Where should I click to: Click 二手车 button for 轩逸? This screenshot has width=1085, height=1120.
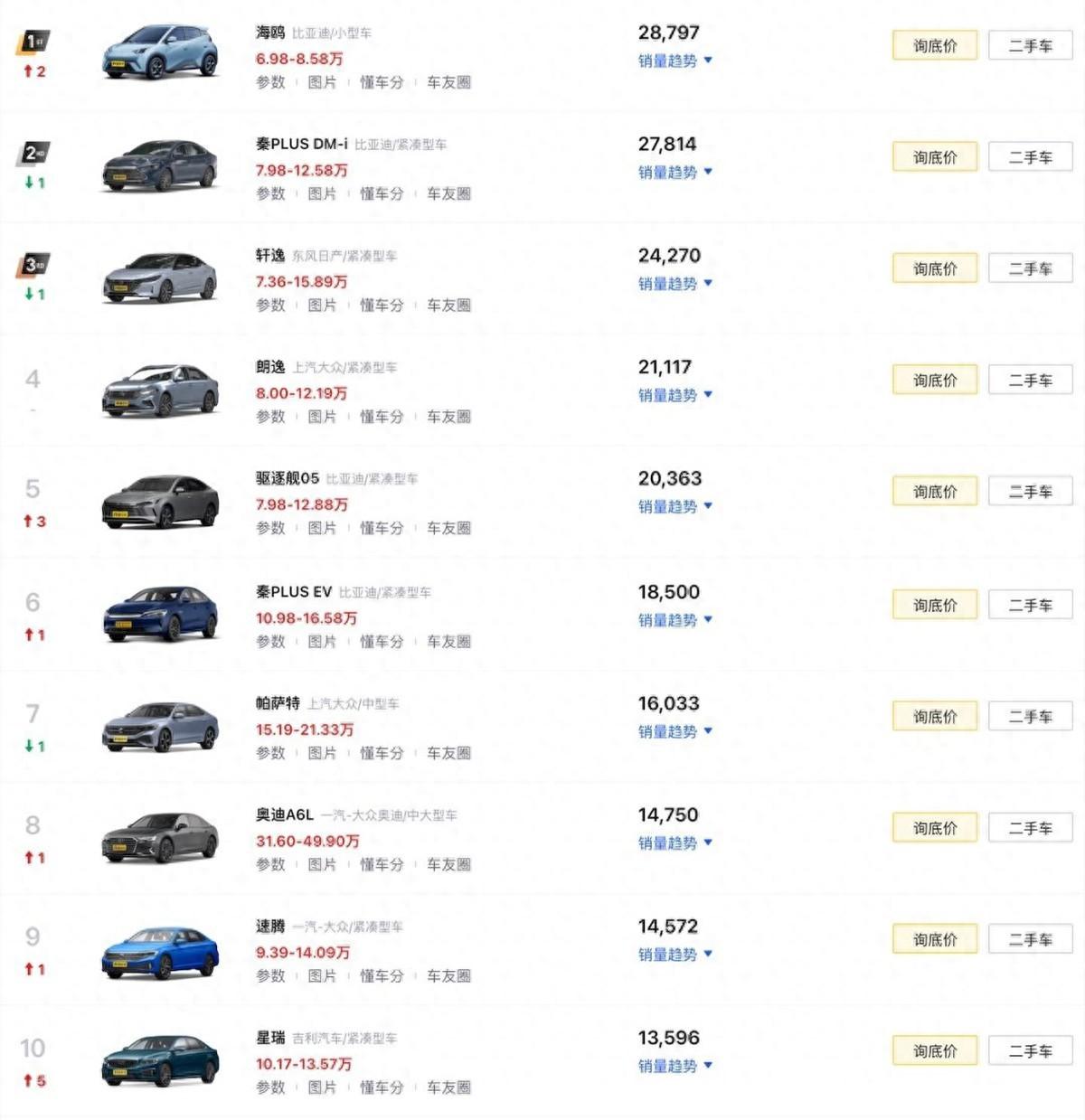pos(1030,268)
